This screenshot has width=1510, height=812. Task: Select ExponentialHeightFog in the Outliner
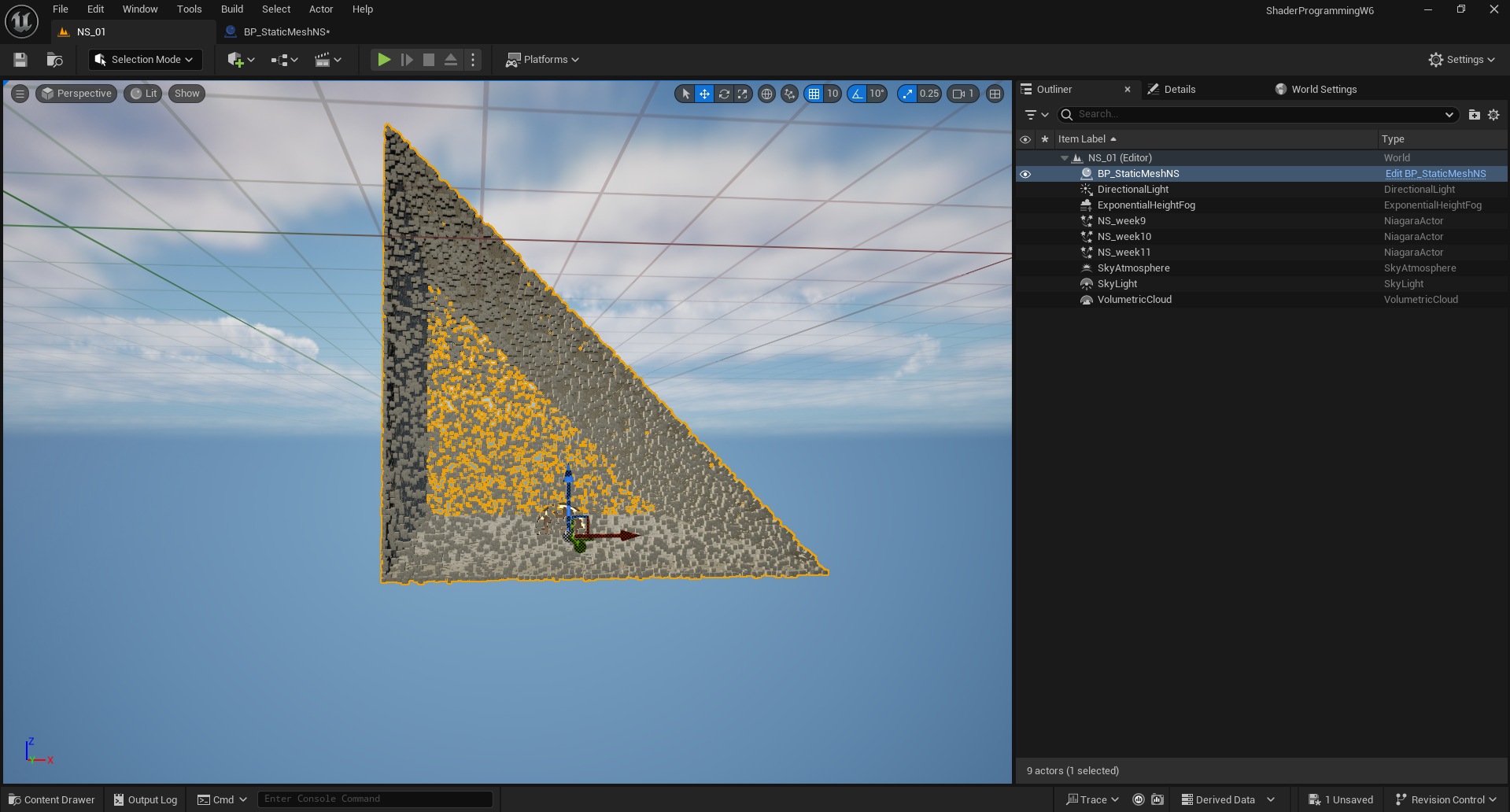coord(1261,205)
